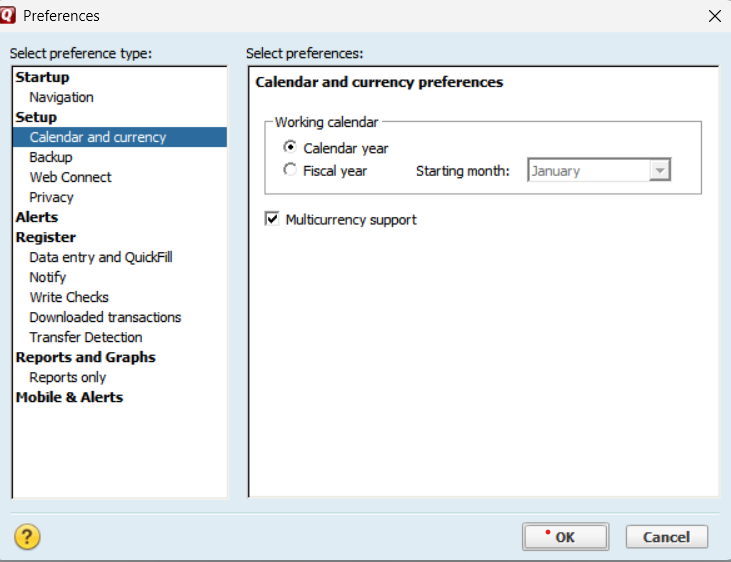Select Calendar and currency in the list

120,137
